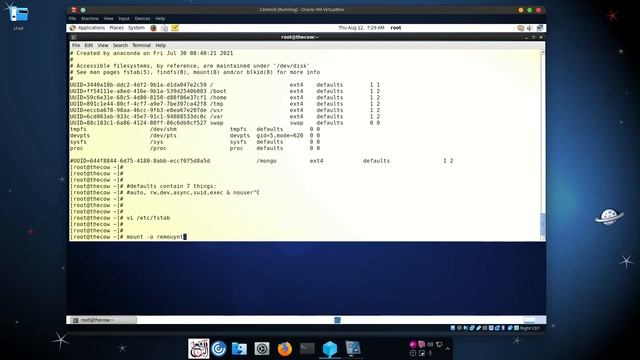The image size is (640, 360).
Task: Click the swap fstab entry line
Action: coord(225,123)
